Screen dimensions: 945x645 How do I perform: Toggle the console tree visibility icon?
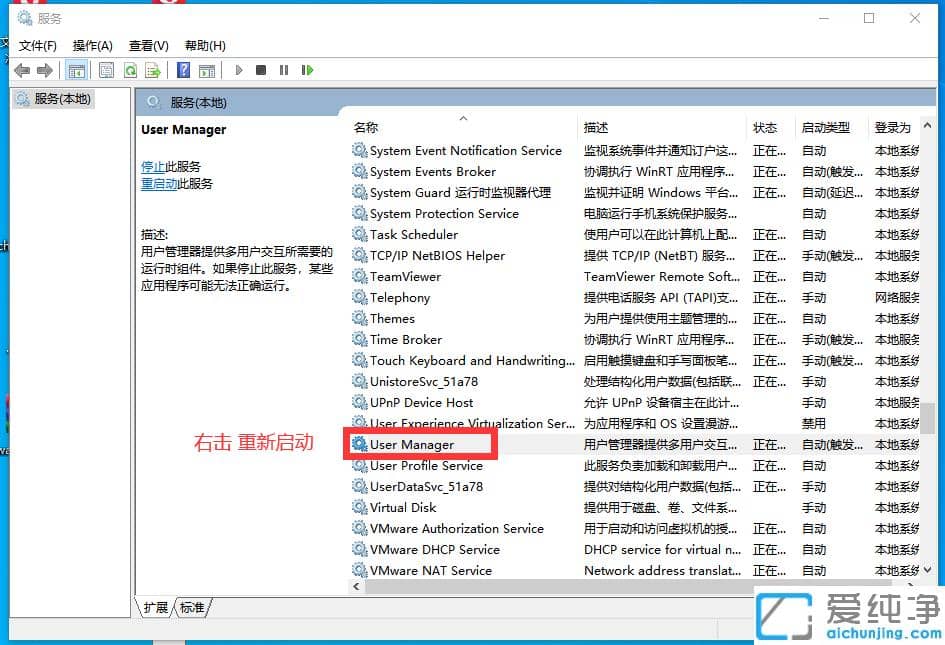point(76,70)
